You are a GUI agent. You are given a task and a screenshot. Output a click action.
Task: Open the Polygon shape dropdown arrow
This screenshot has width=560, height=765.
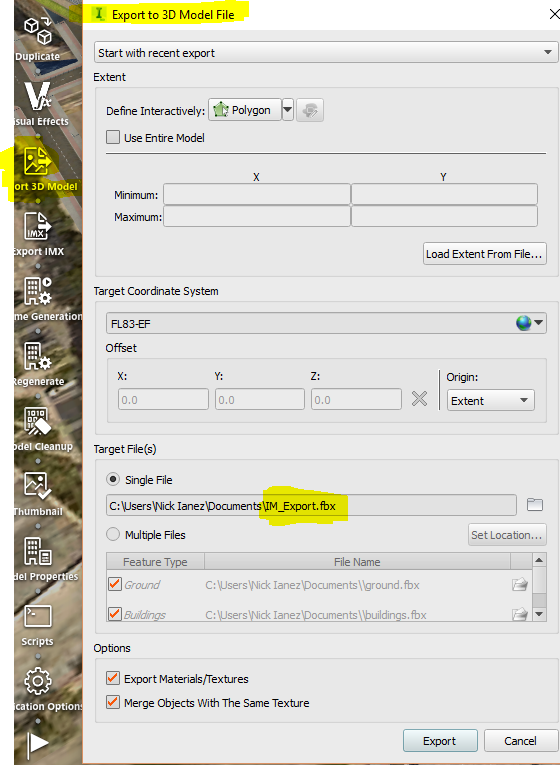click(288, 110)
